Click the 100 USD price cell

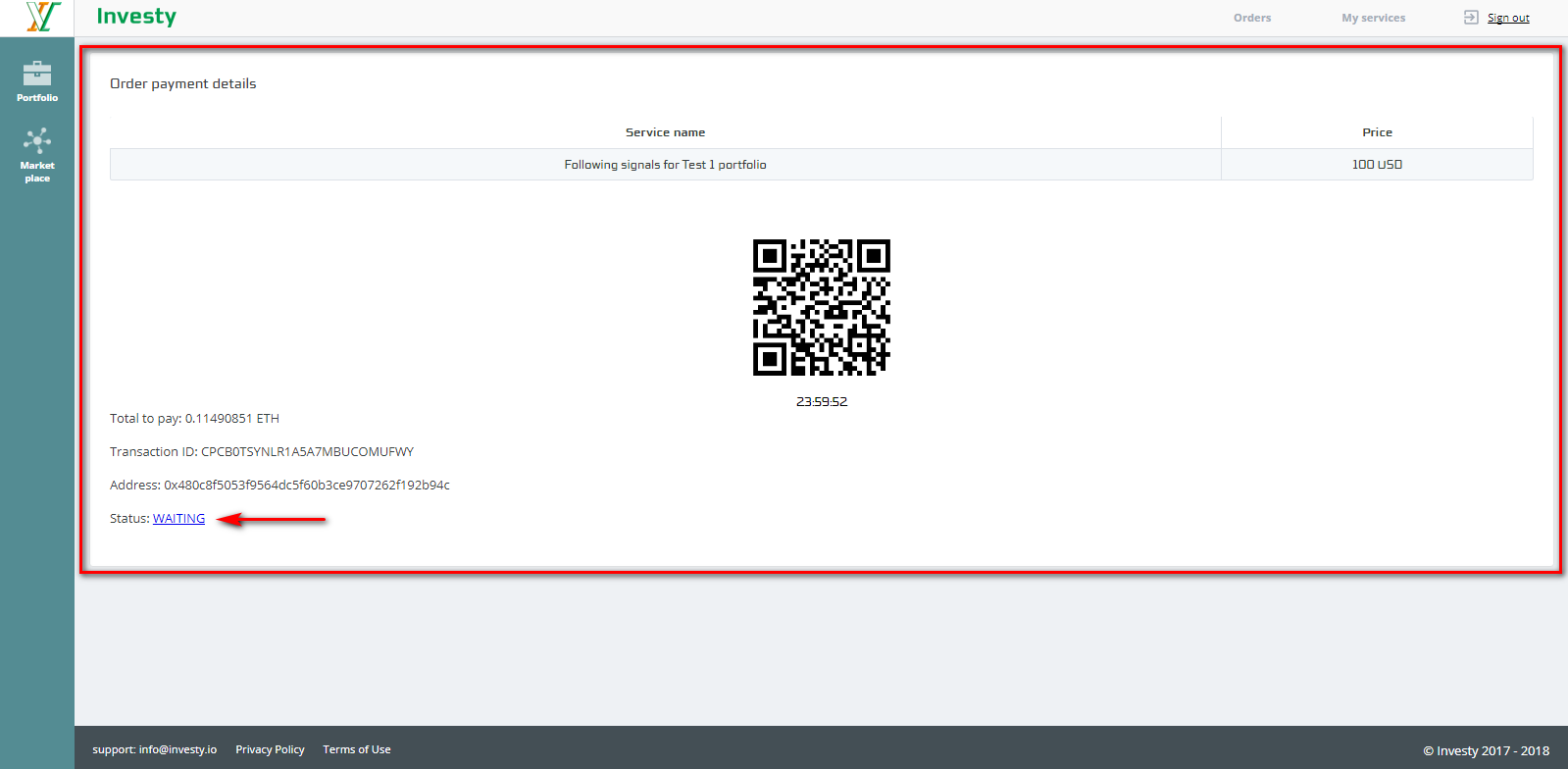(x=1377, y=165)
